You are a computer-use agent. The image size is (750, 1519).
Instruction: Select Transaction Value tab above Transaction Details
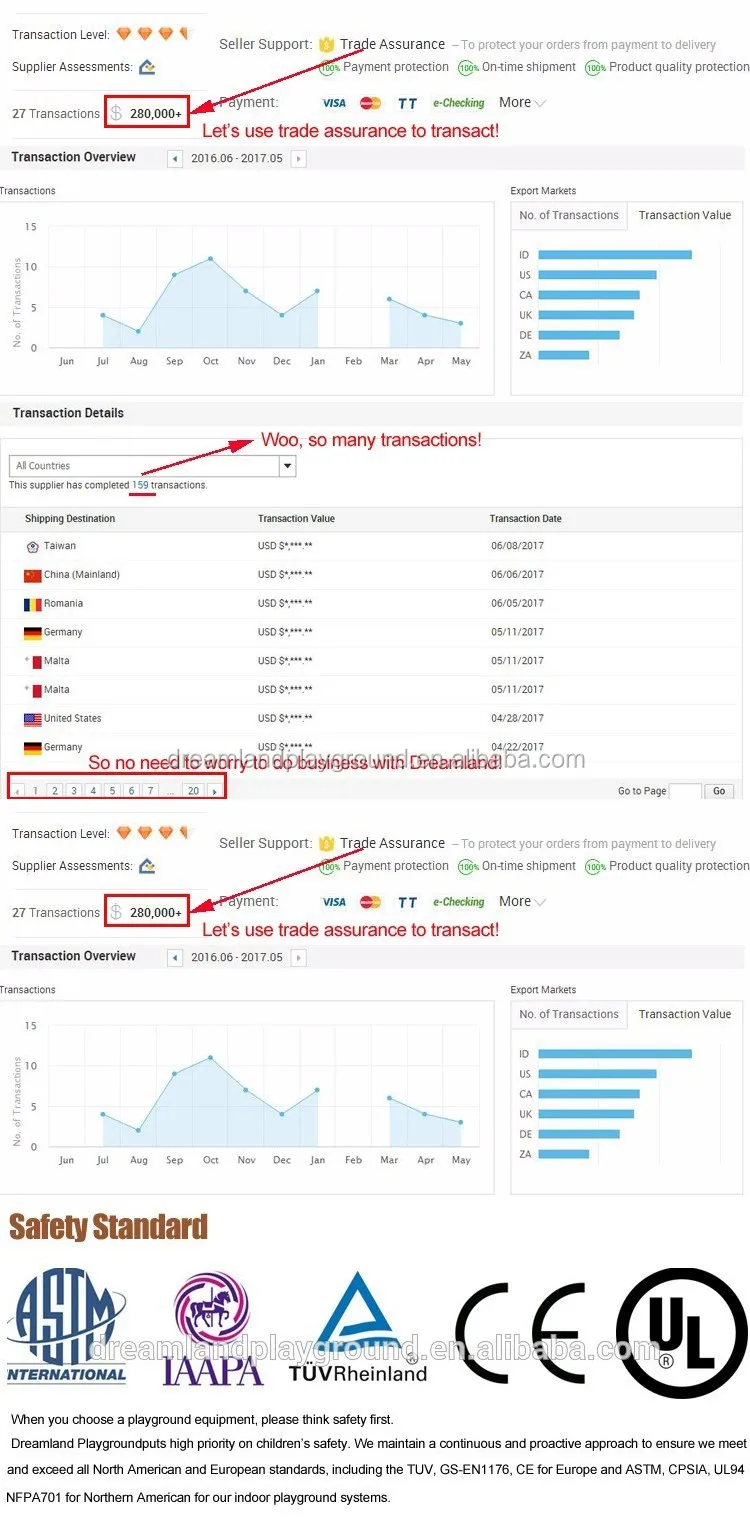click(x=685, y=215)
